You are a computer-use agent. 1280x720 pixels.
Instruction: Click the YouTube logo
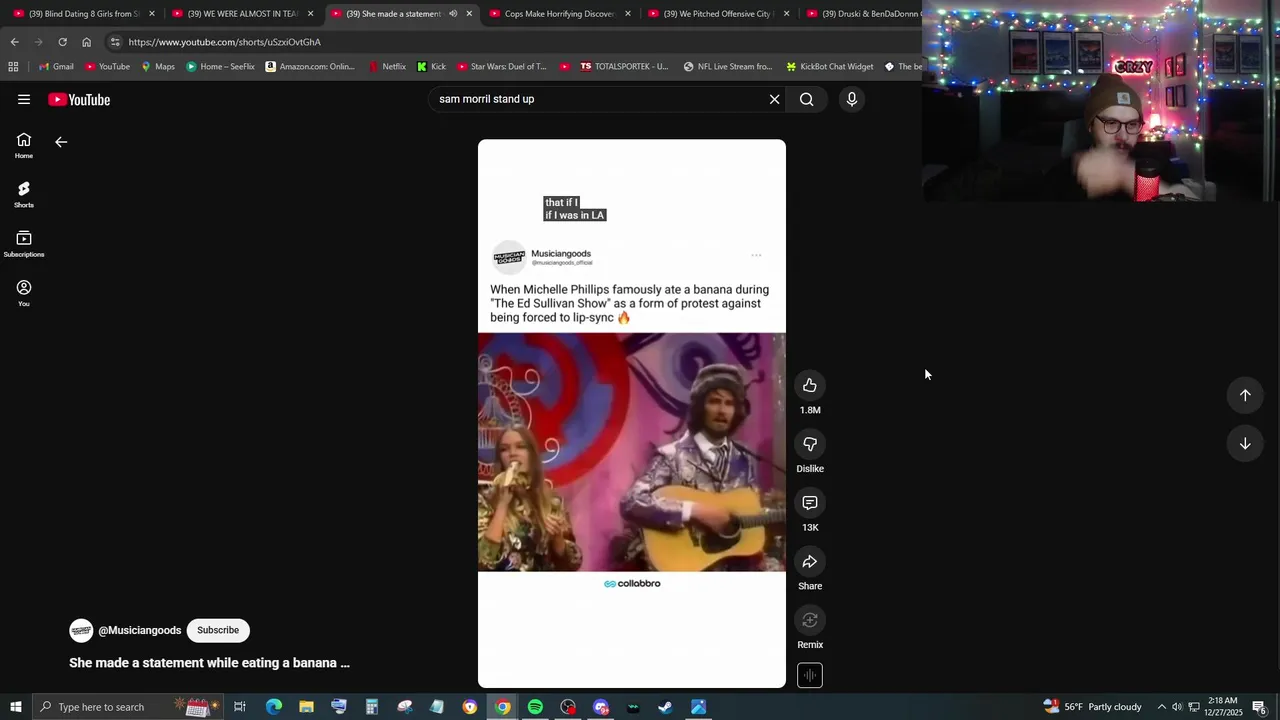[x=79, y=99]
